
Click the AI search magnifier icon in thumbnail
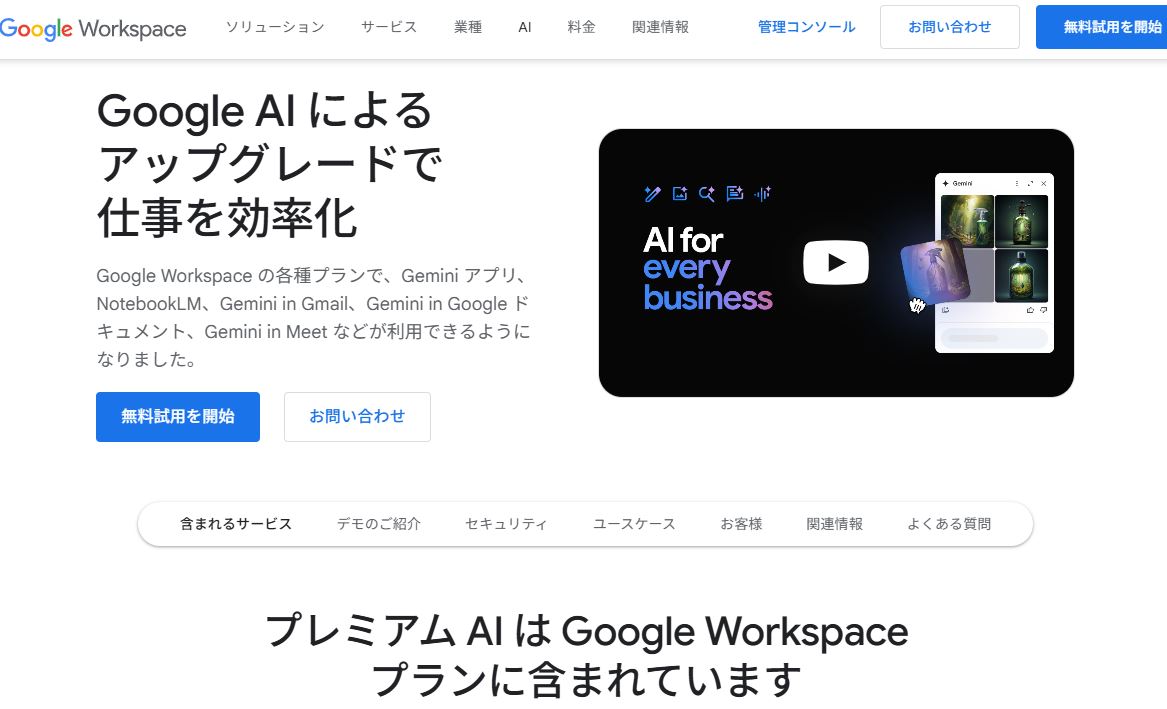[706, 193]
